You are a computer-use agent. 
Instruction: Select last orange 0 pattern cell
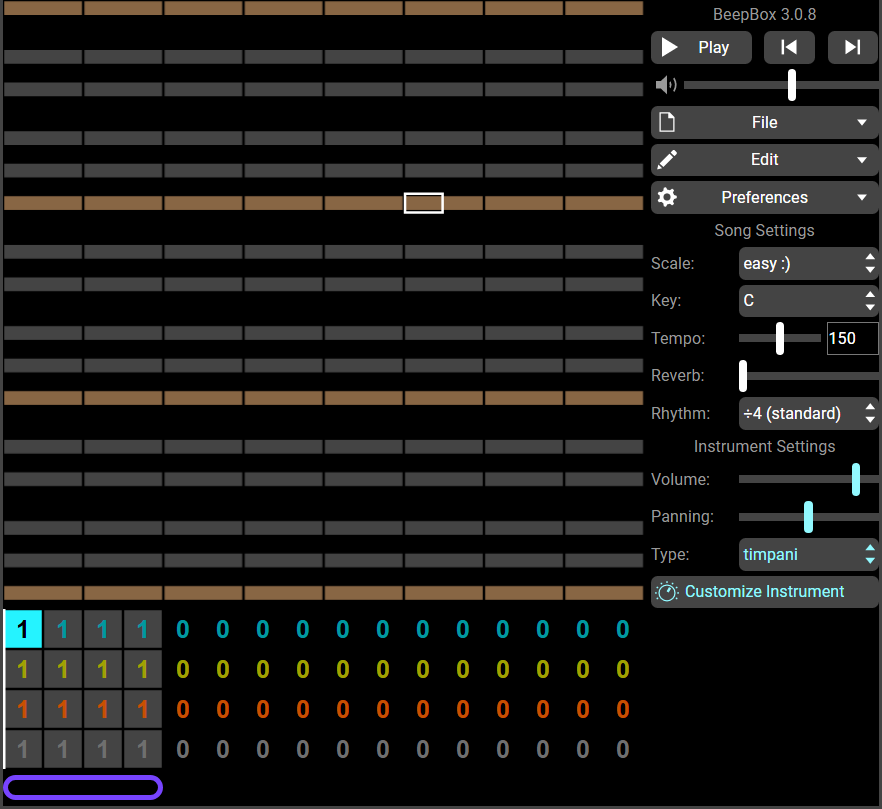[623, 709]
